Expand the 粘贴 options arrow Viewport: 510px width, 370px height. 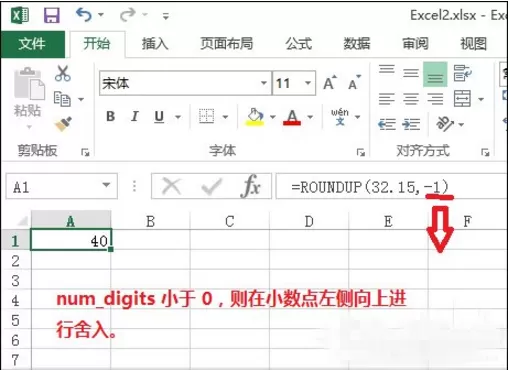pyautogui.click(x=29, y=127)
